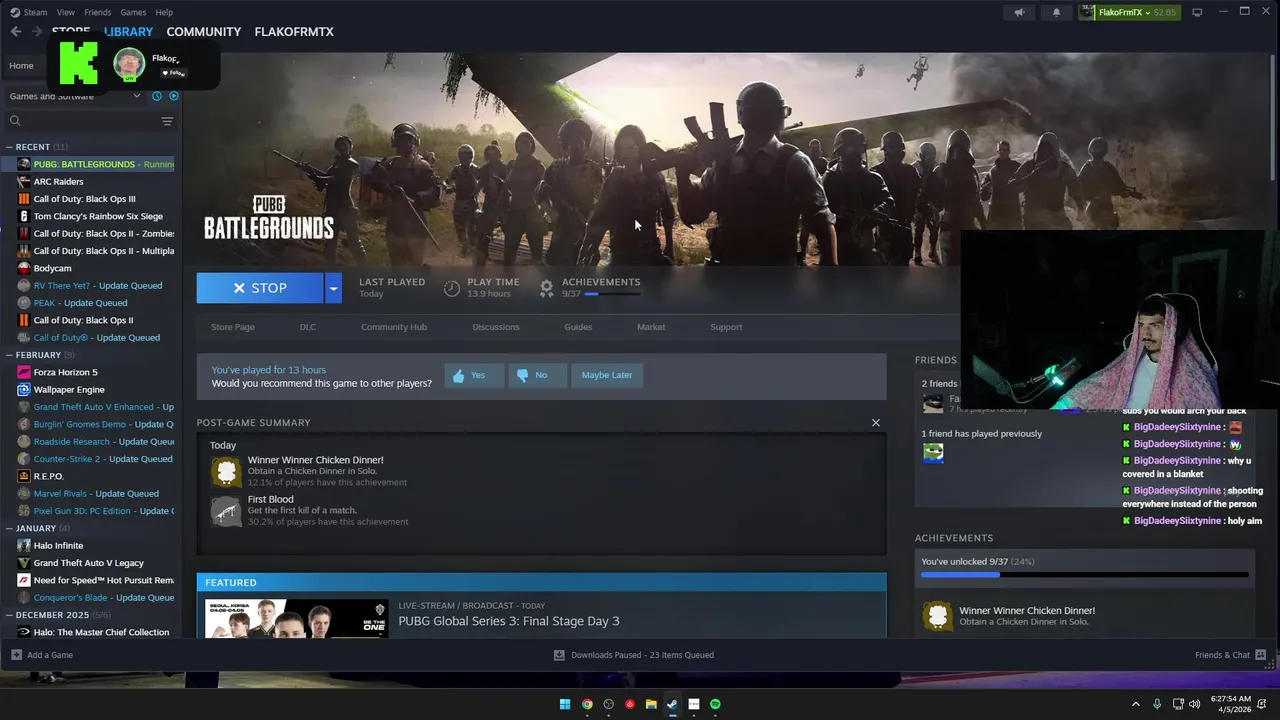Viewport: 1280px width, 720px height.
Task: Open the Games menu
Action: 133,12
